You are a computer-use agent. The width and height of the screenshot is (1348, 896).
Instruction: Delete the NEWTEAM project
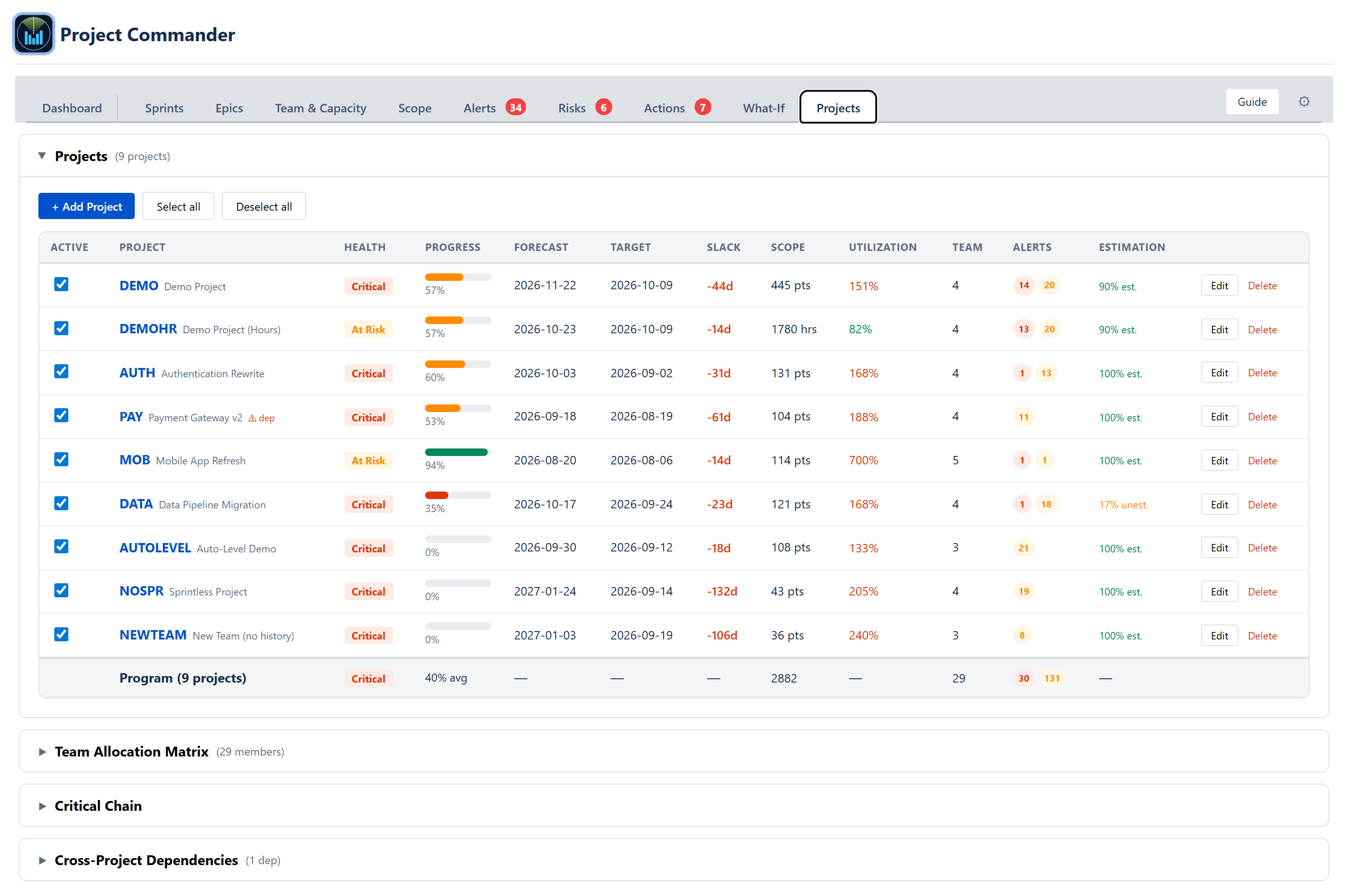(x=1262, y=635)
